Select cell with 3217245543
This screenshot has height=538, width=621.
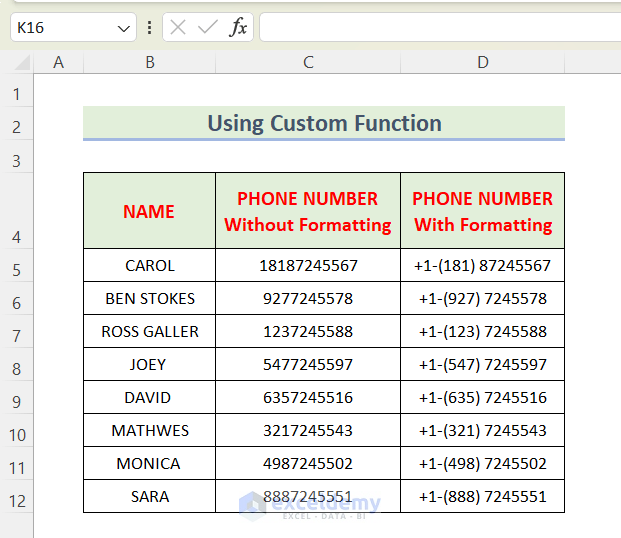pos(308,431)
